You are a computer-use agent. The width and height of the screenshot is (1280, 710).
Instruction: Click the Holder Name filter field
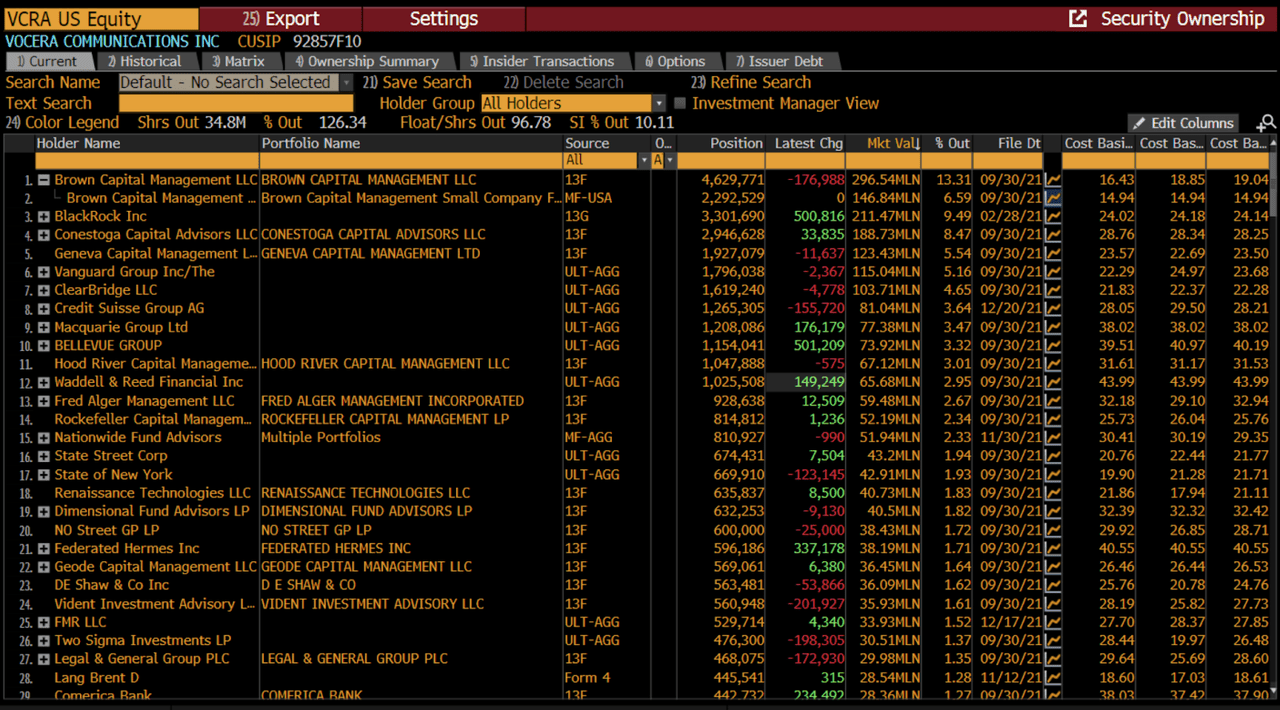coord(146,160)
